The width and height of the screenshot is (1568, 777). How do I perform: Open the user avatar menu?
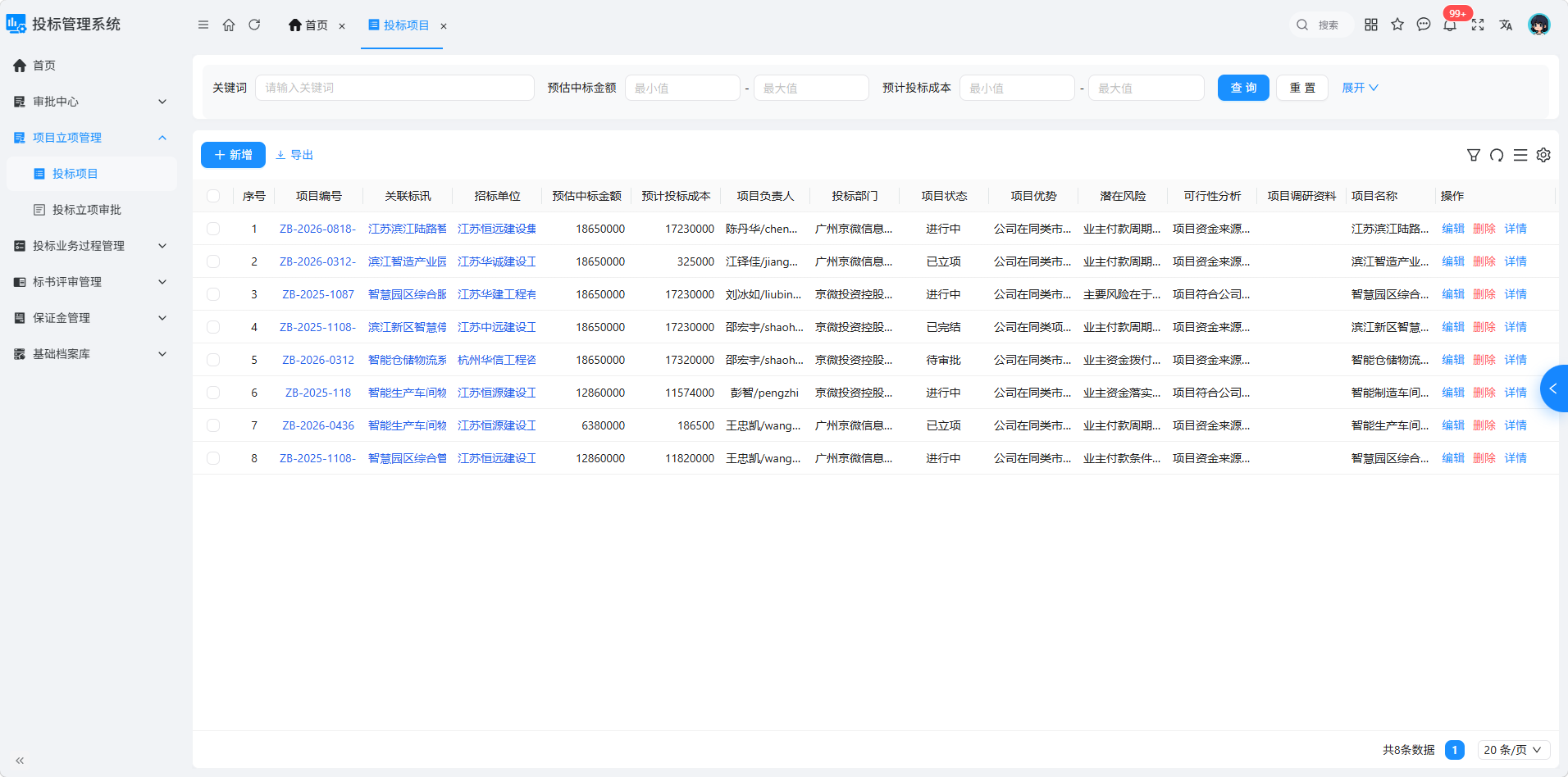click(1539, 25)
